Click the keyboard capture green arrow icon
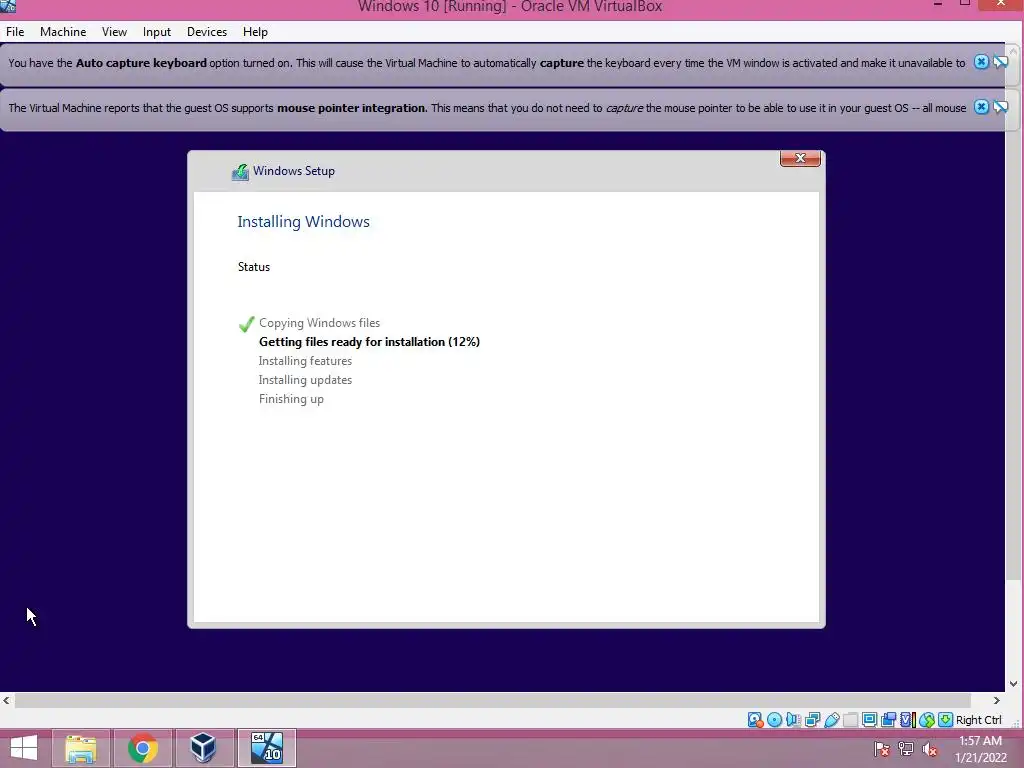This screenshot has height=768, width=1024. click(945, 720)
